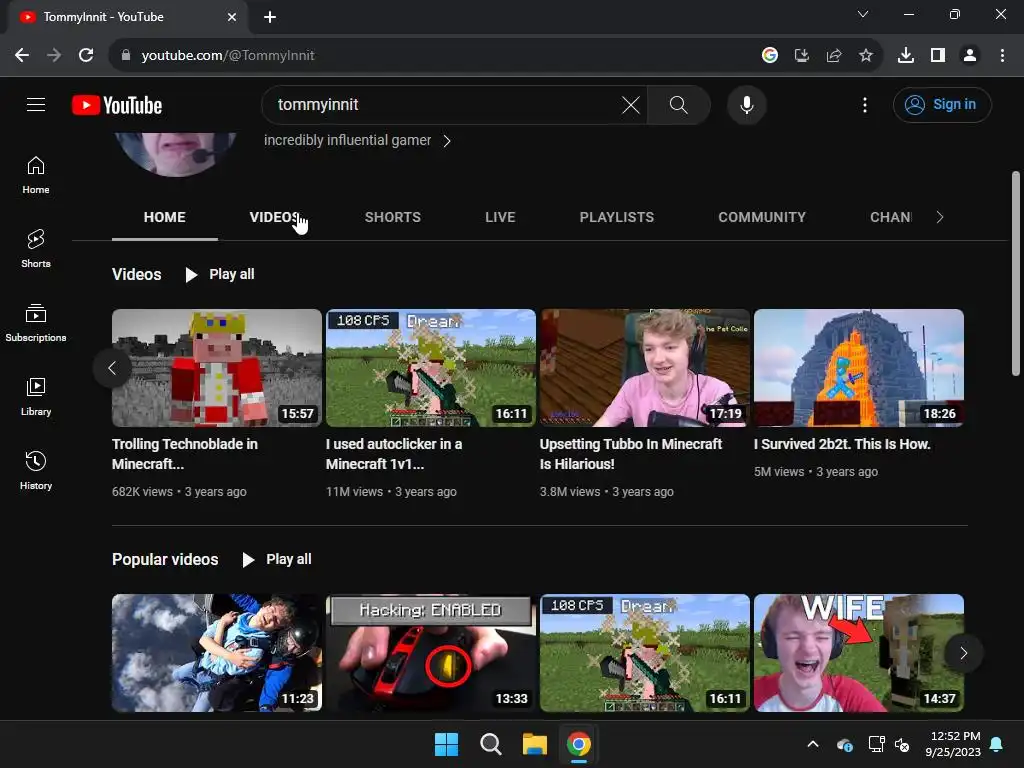Click the address bar URL youtube.com/@TommyInnit

(x=228, y=56)
